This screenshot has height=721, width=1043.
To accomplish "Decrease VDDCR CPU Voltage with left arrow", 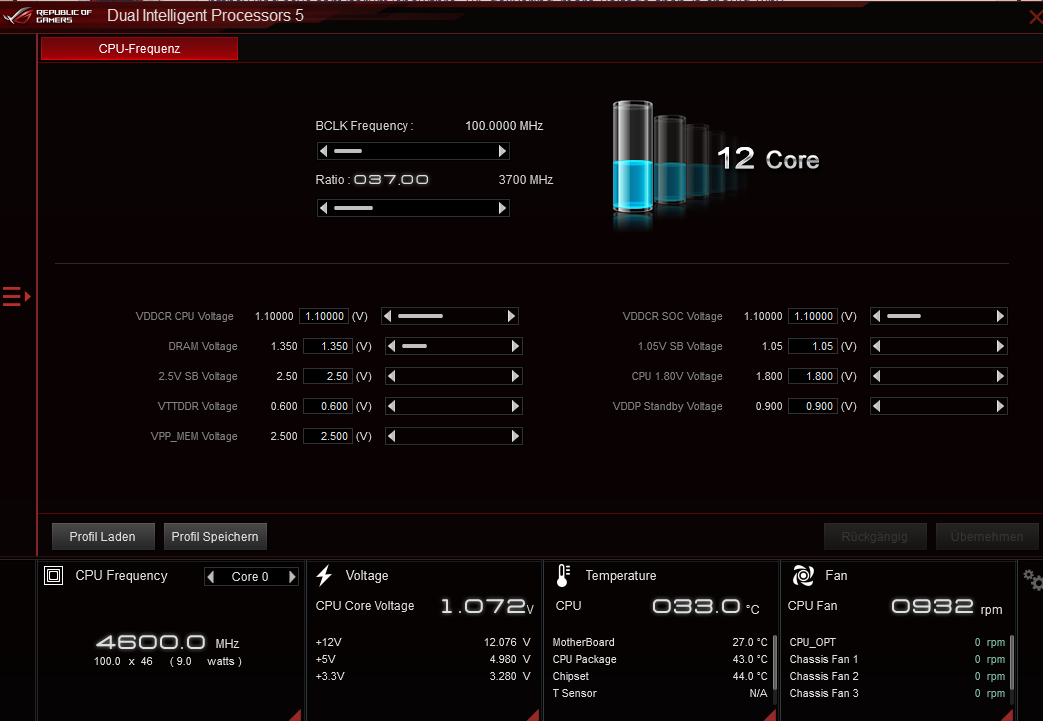I will [387, 316].
